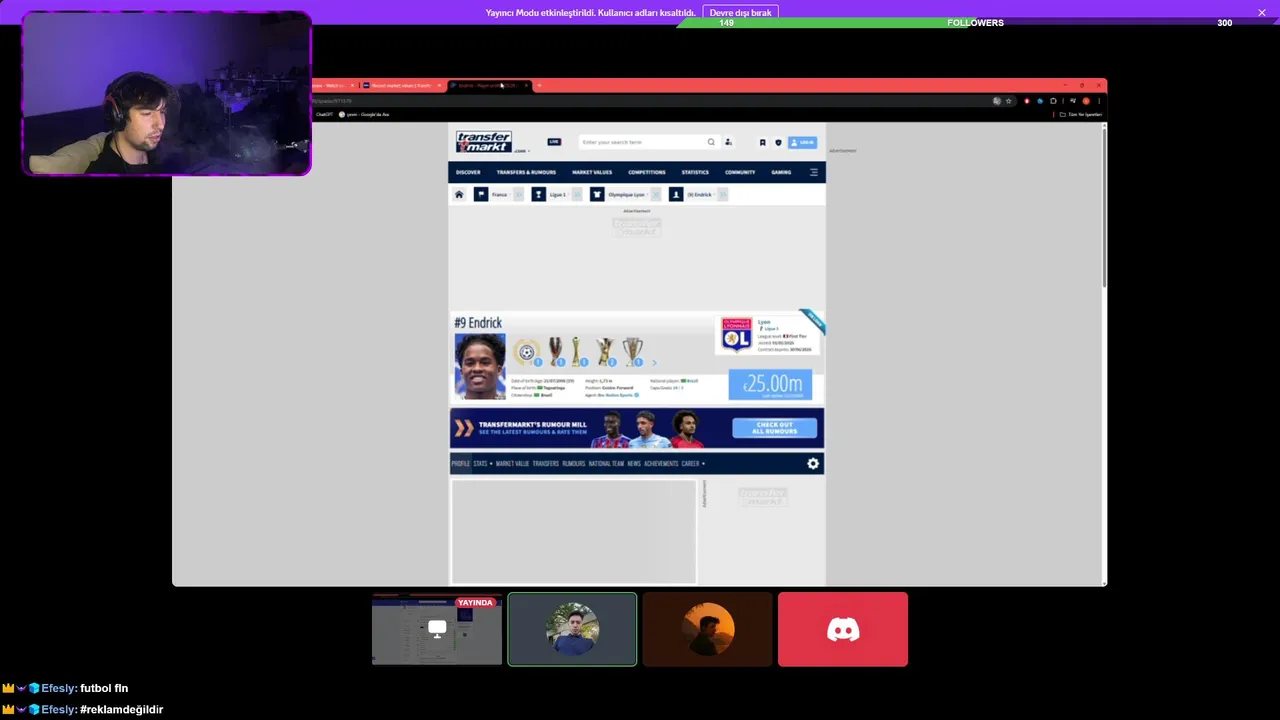This screenshot has width=1280, height=720.
Task: Go to home via breadcrumb house icon
Action: pos(459,194)
